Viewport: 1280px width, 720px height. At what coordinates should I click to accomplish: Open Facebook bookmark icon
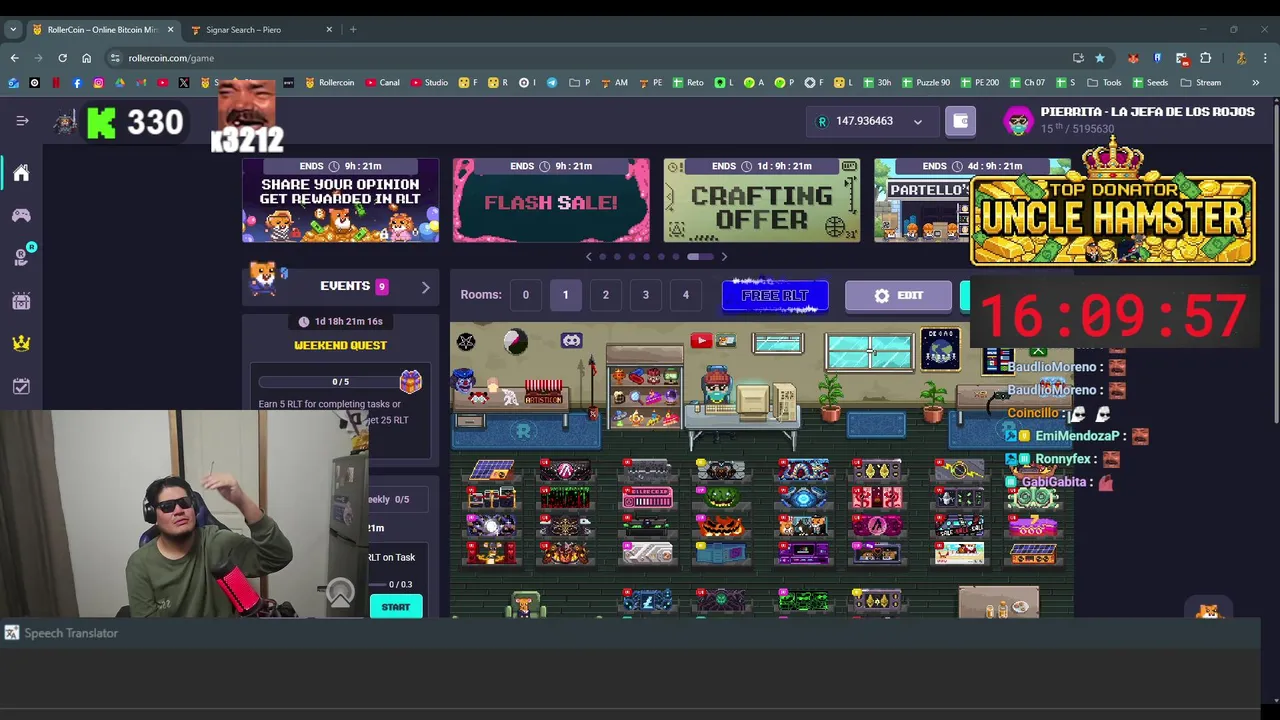click(x=77, y=82)
